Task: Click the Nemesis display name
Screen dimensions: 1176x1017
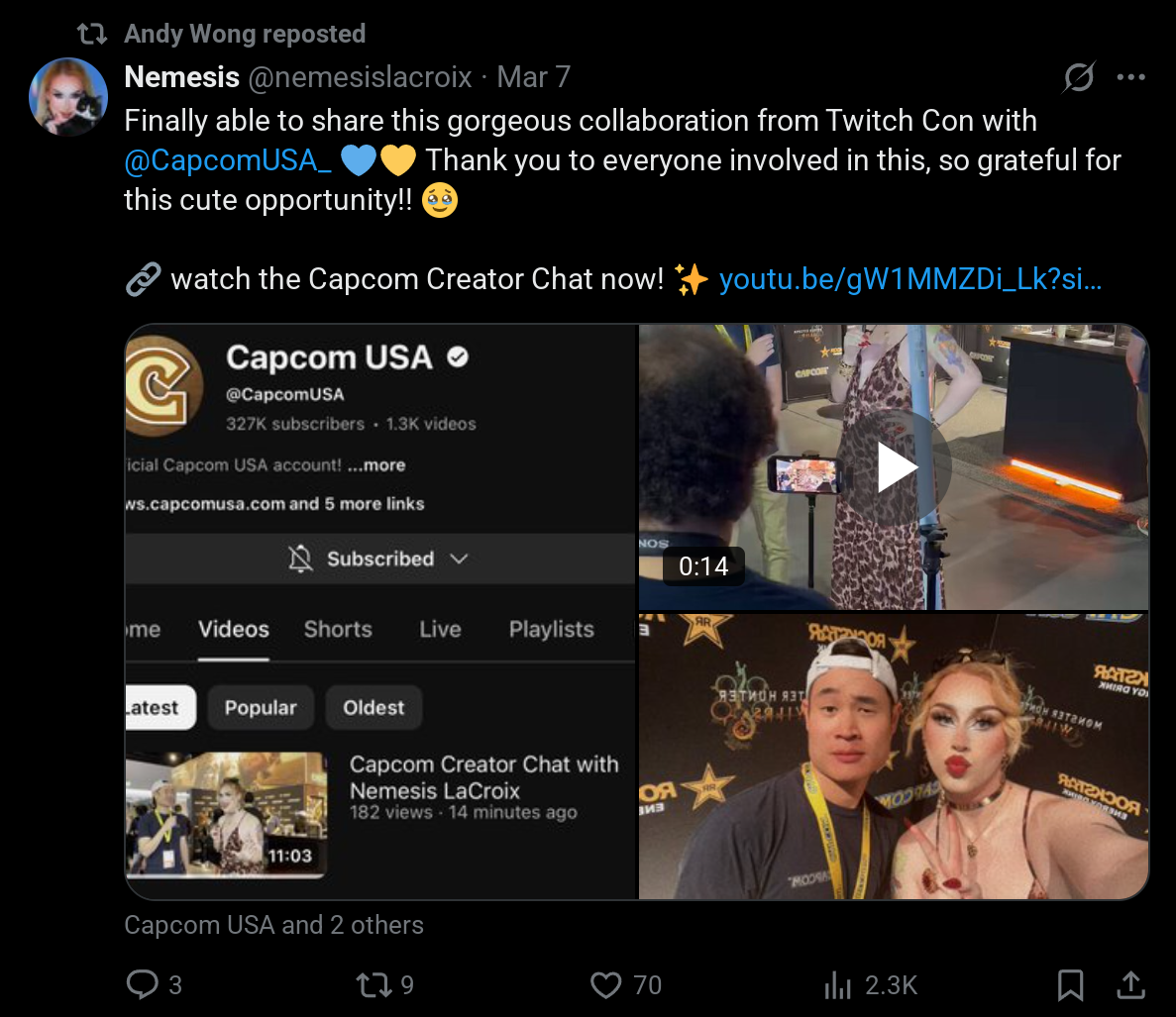Action: (x=182, y=77)
